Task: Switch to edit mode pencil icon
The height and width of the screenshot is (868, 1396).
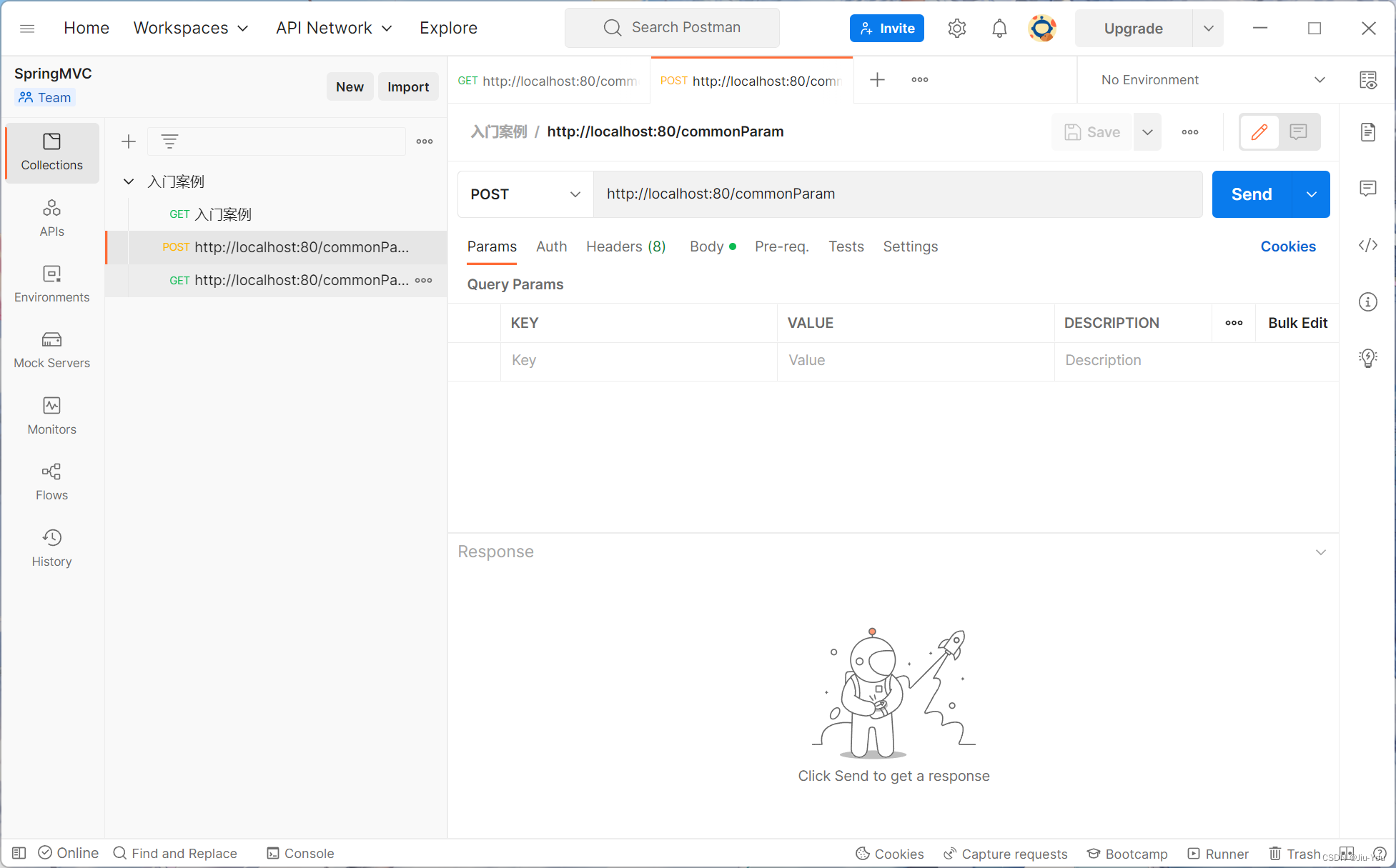Action: (1259, 131)
